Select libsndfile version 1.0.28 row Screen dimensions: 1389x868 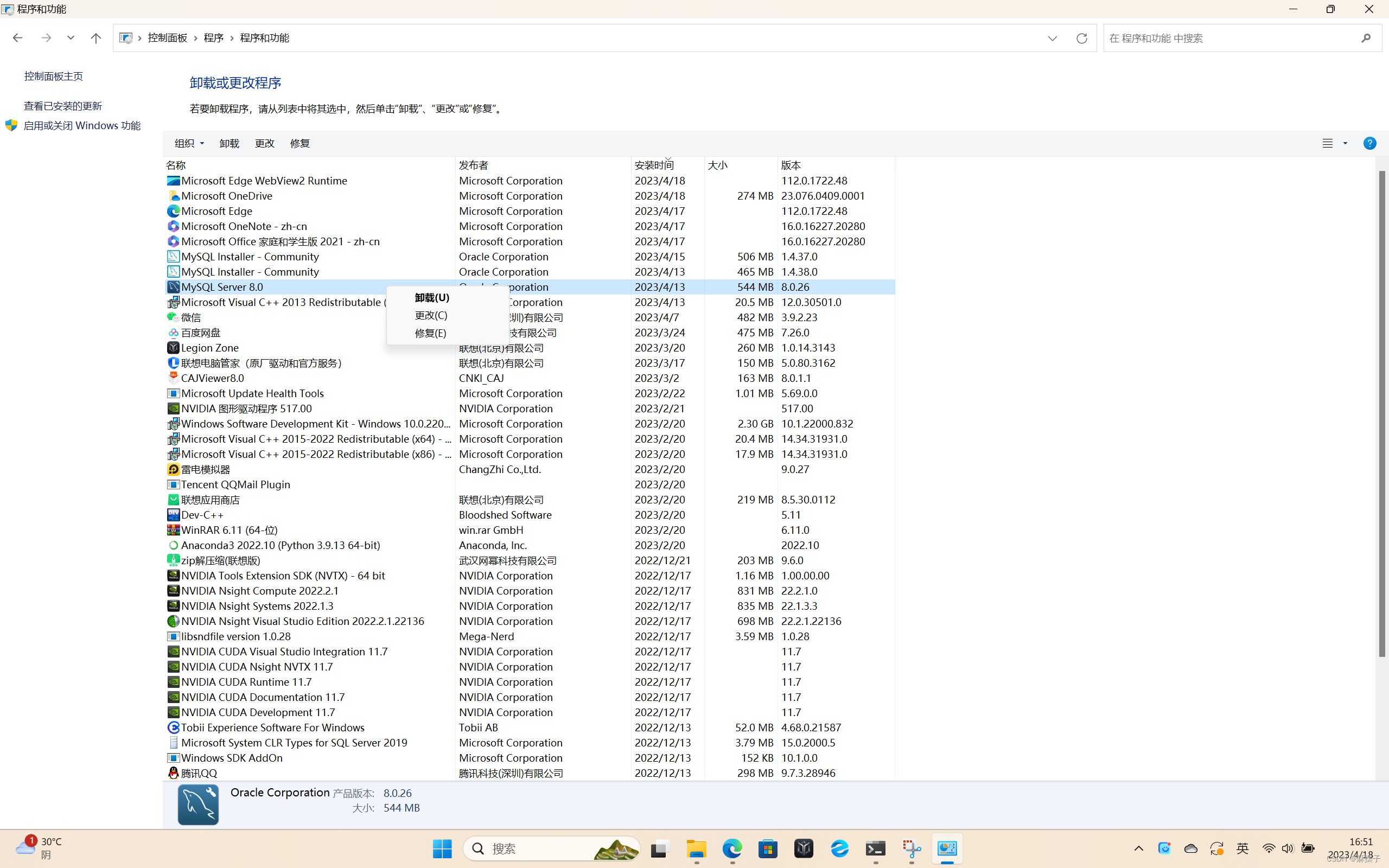pos(529,637)
